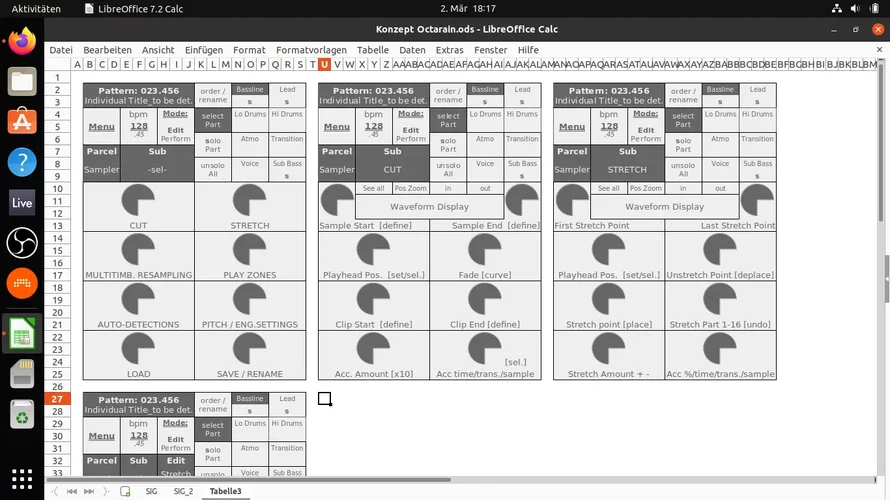890x500 pixels.
Task: Open the removable drive dock icon
Action: 22,374
